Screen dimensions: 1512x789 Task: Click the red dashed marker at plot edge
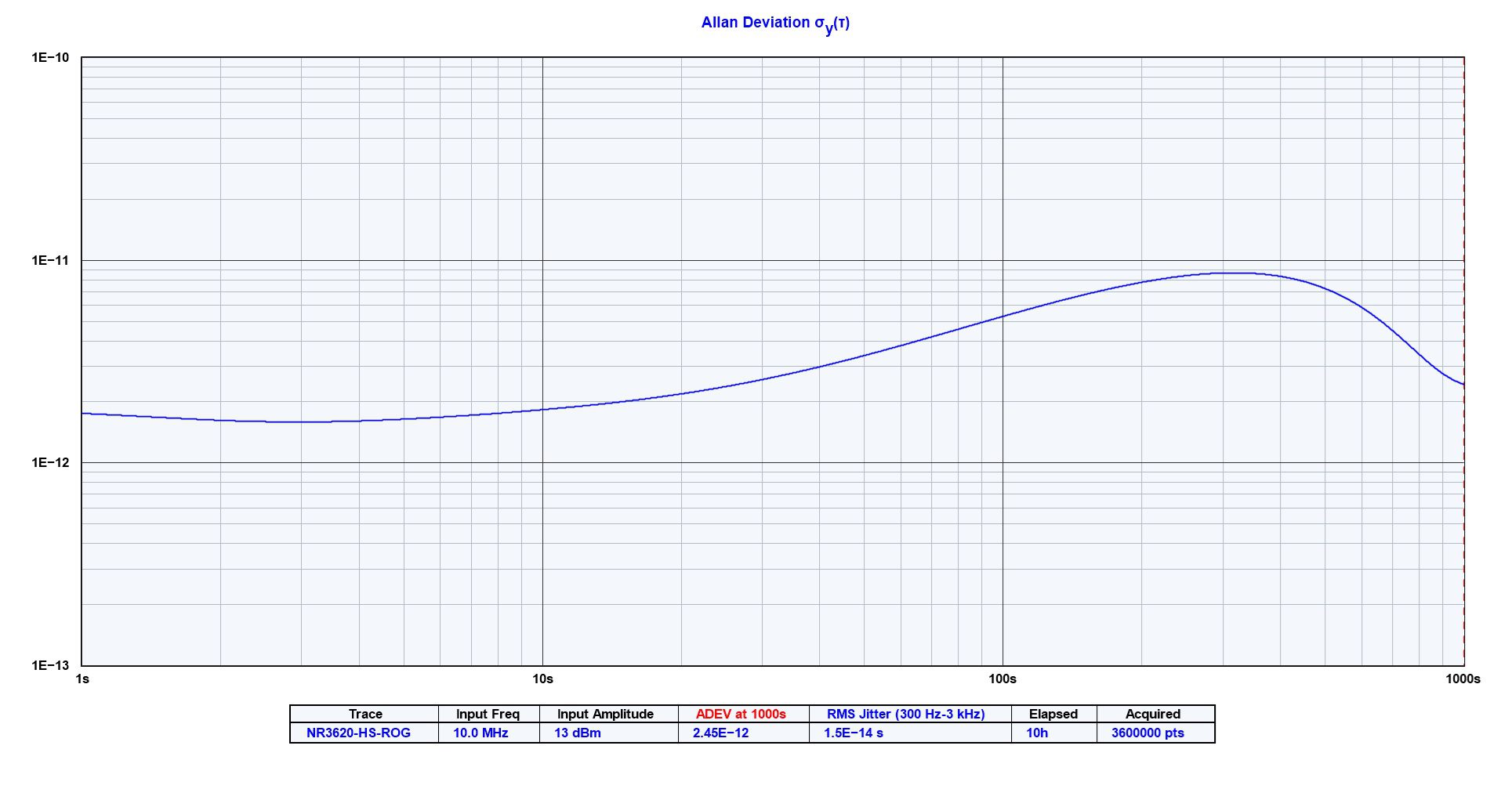pos(1464,353)
